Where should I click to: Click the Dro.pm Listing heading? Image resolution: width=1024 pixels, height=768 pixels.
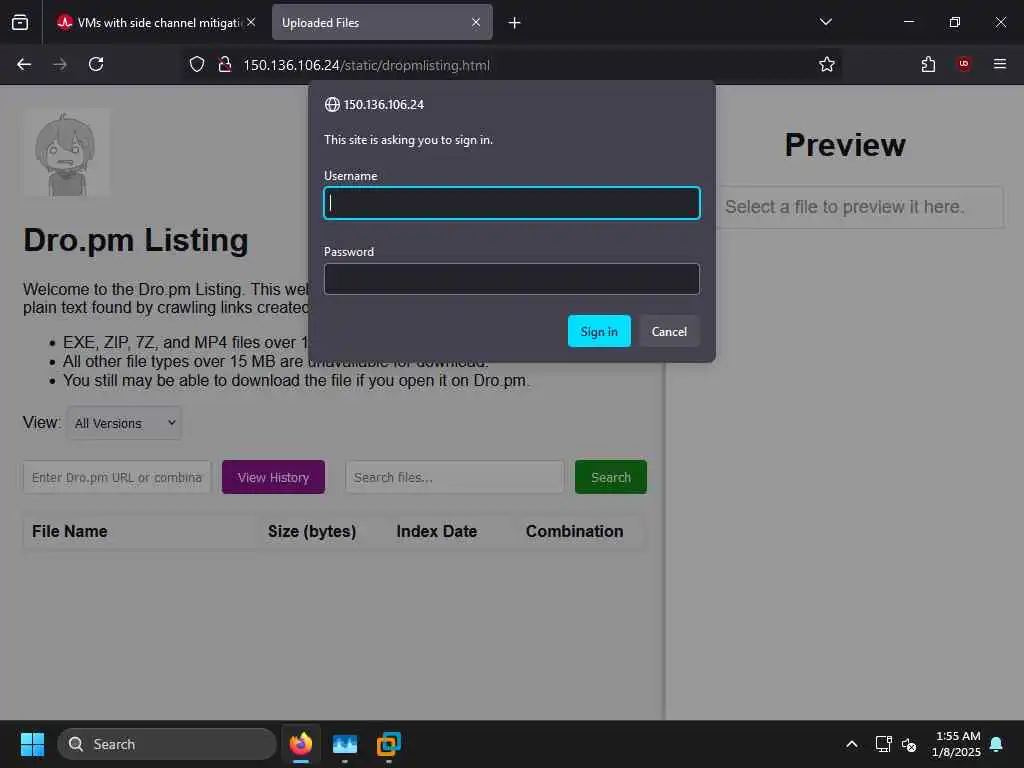coord(136,240)
